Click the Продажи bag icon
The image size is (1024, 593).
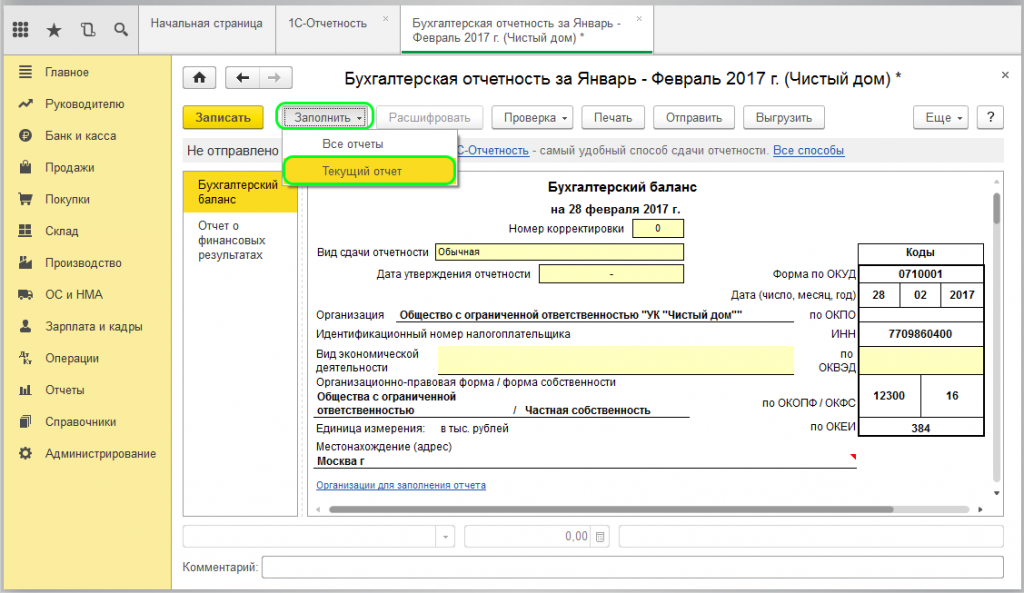[25, 167]
